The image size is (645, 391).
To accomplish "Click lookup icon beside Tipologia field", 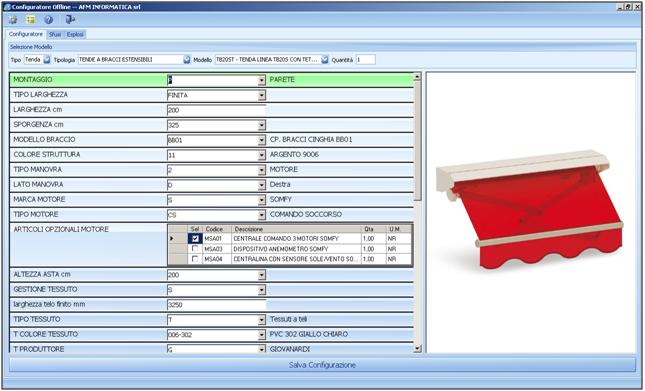I will [x=187, y=60].
